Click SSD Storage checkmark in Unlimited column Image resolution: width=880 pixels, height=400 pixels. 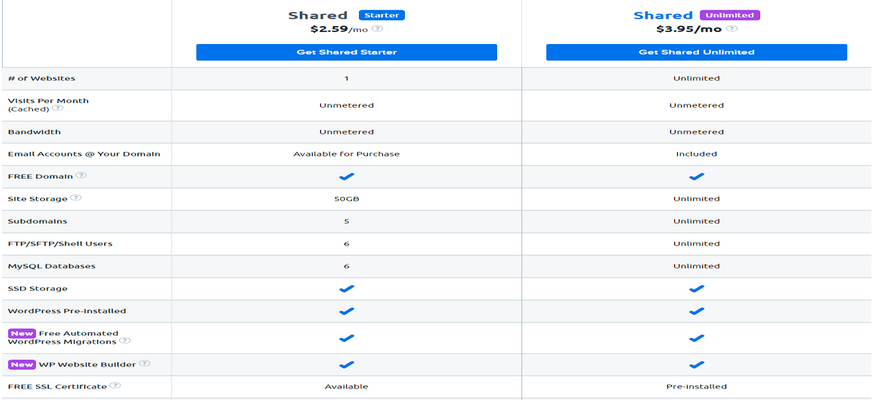coord(696,288)
